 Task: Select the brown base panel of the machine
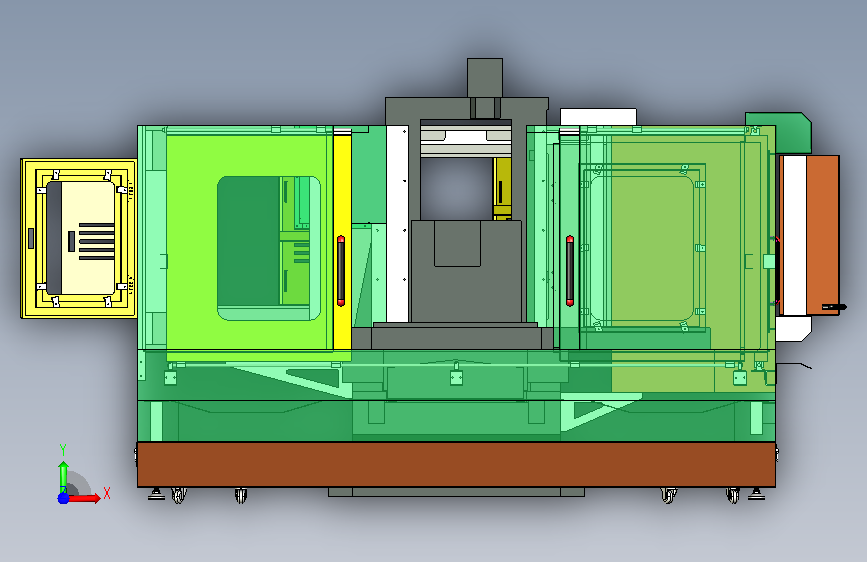(456, 465)
